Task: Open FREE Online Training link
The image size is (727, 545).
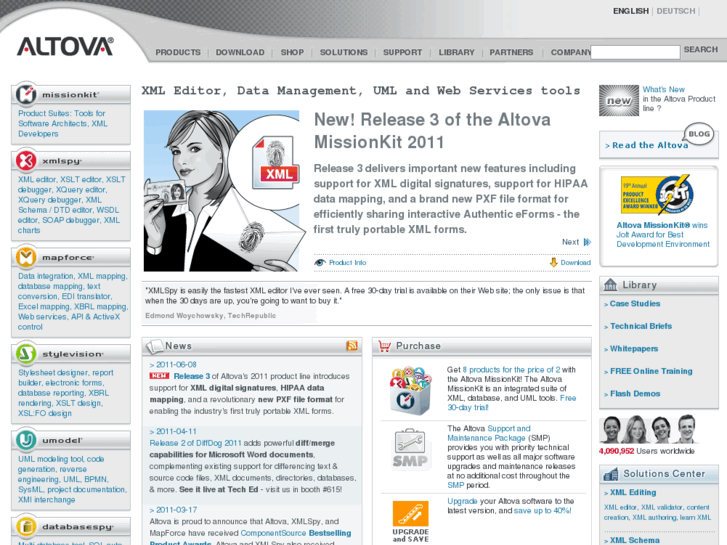Action: [651, 371]
